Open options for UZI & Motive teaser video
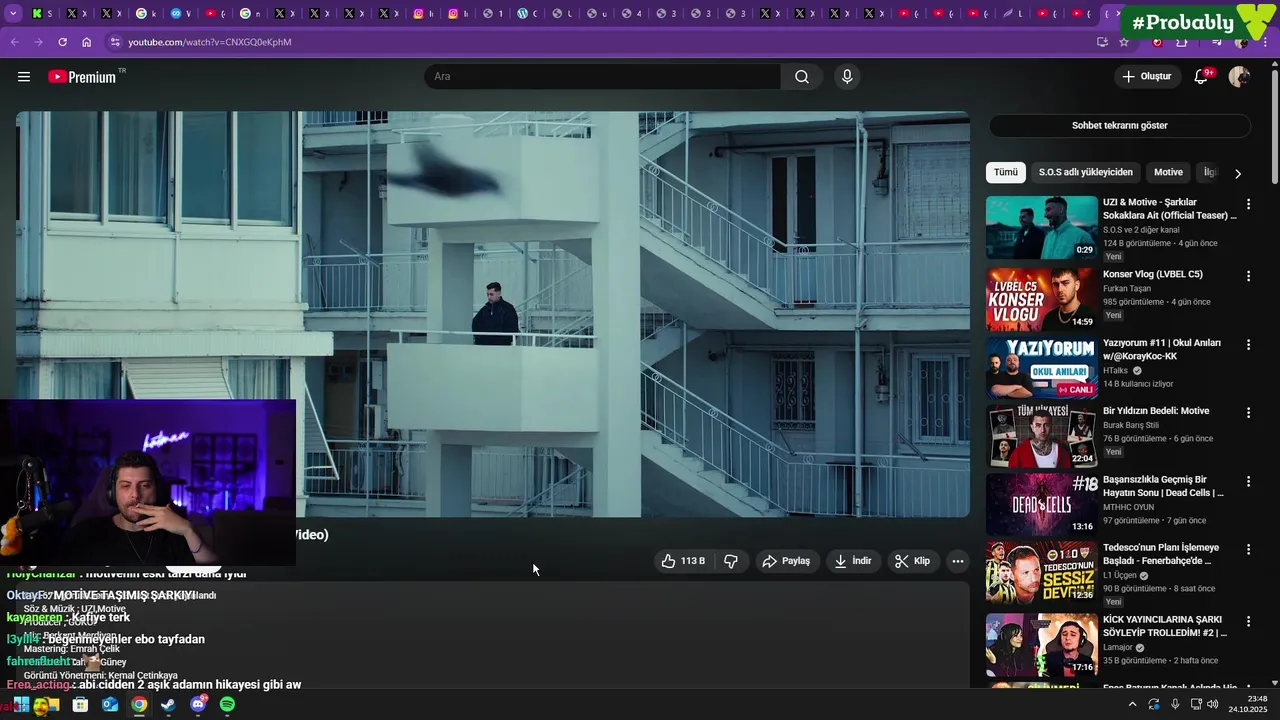1280x720 pixels. pos(1248,204)
